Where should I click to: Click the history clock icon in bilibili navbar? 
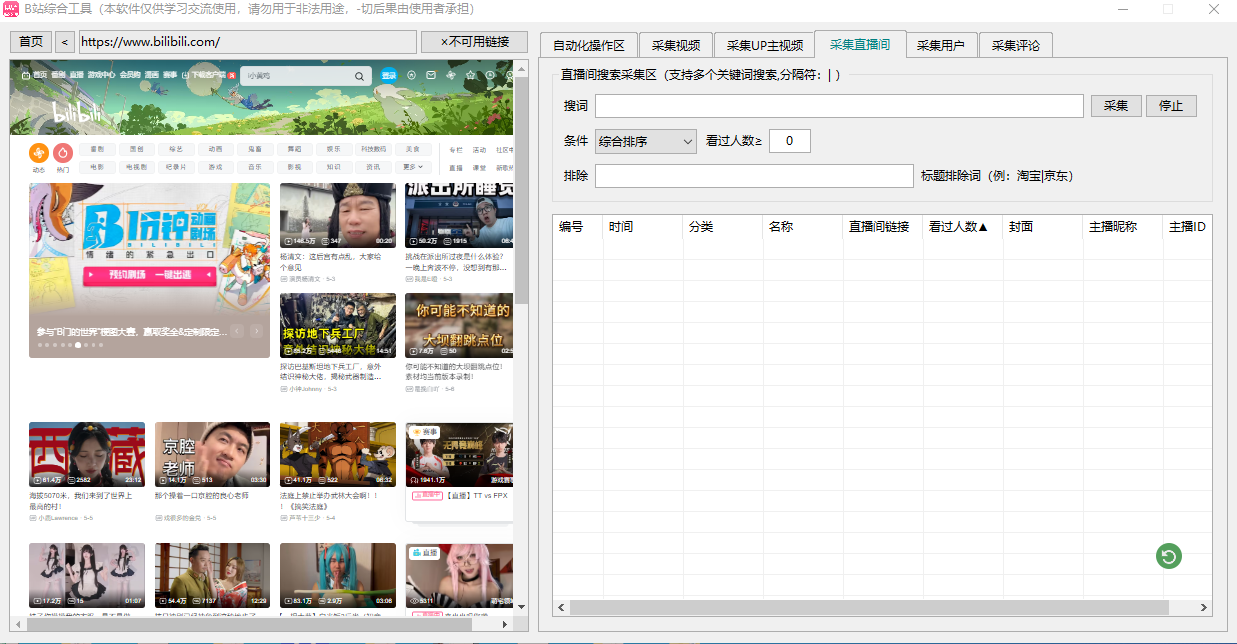coord(492,76)
